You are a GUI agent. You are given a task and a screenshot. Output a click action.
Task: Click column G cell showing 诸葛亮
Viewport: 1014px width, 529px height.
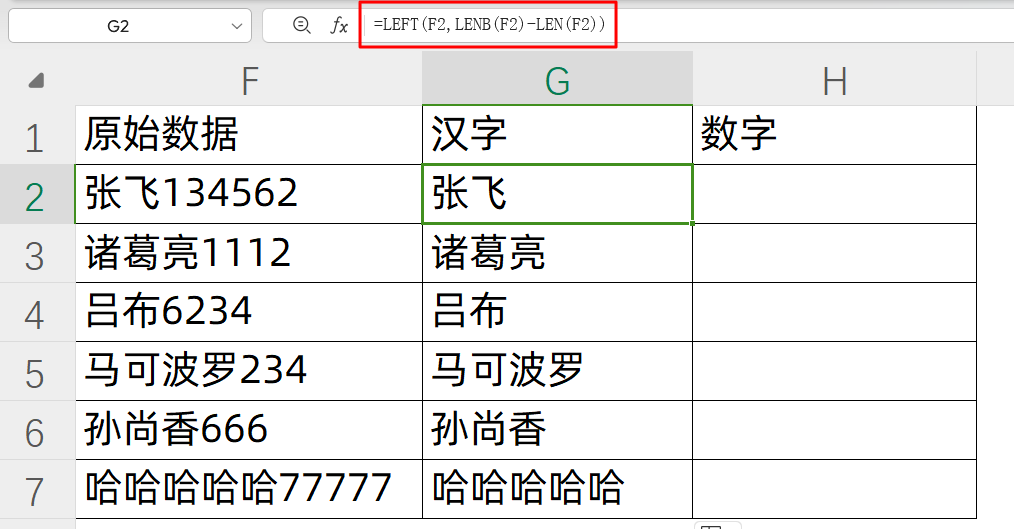click(x=557, y=254)
